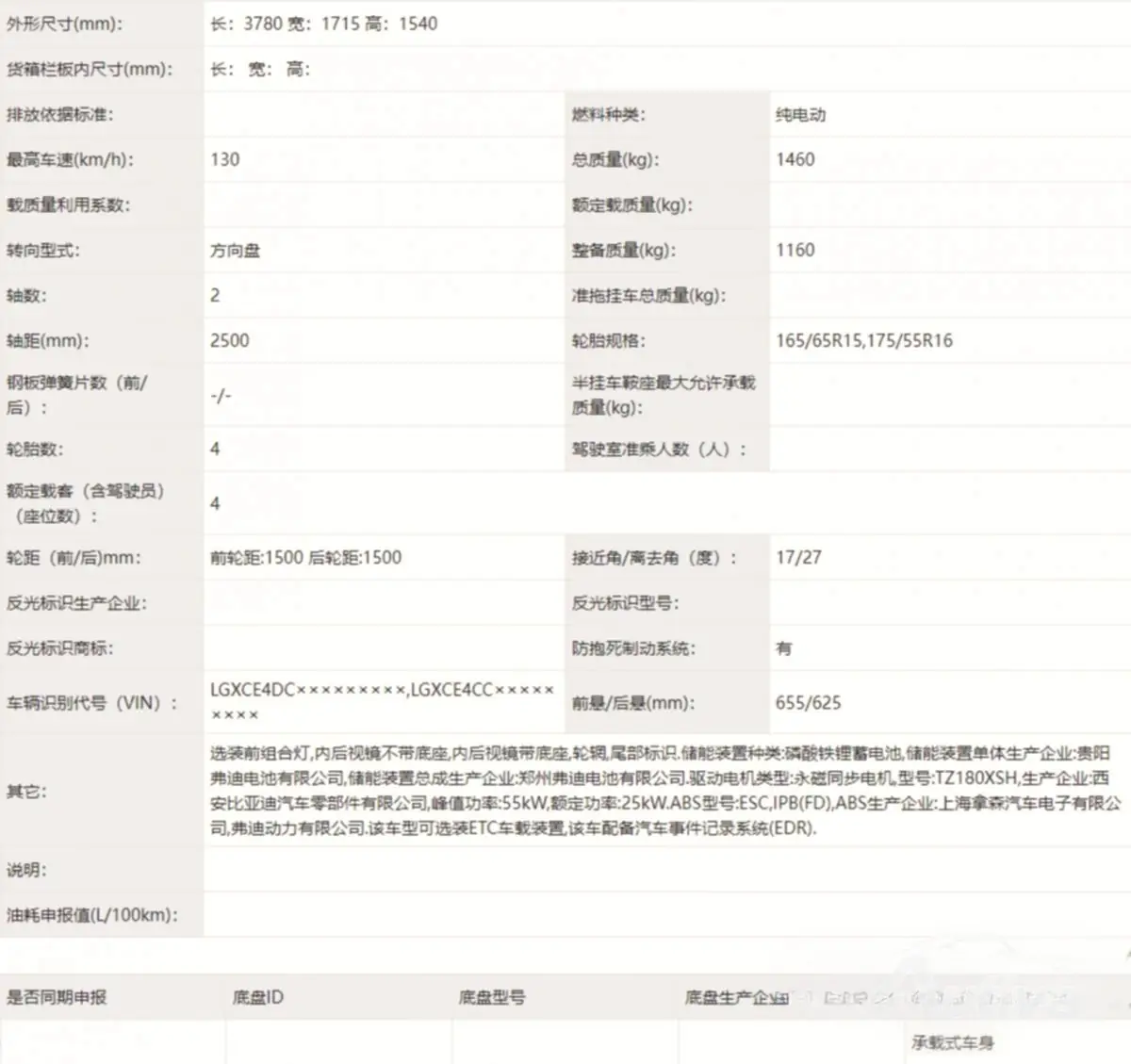The image size is (1131, 1064).
Task: Click the 是否同期申报 column header
Action: [57, 996]
